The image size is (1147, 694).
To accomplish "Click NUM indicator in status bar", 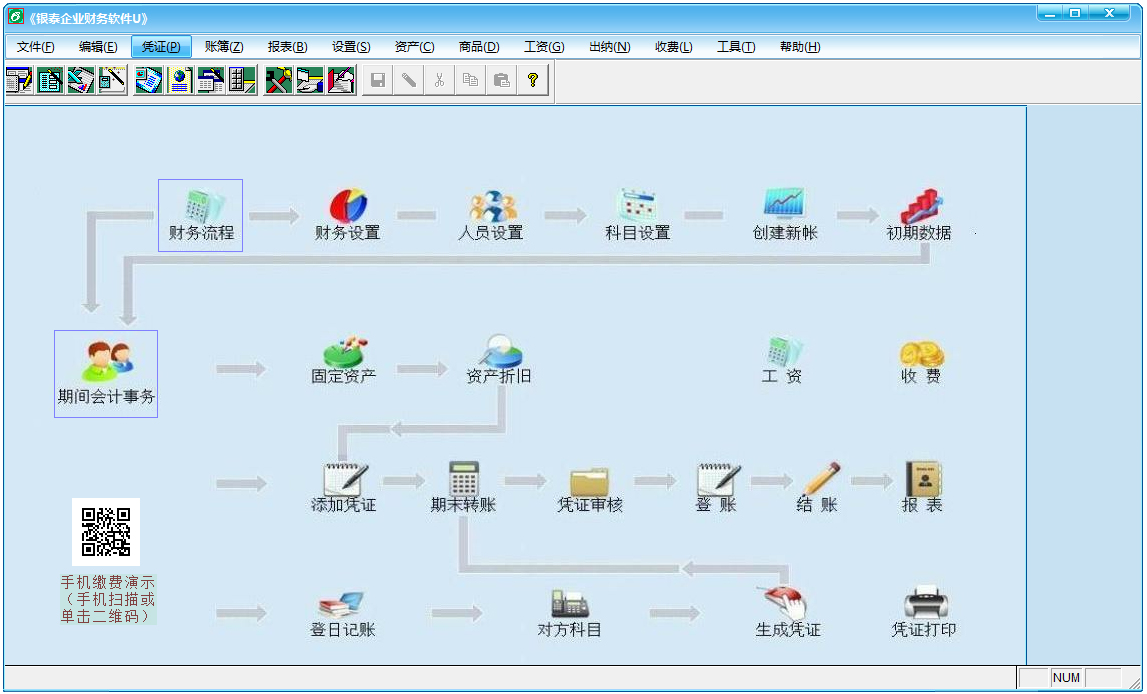I will coord(1067,677).
